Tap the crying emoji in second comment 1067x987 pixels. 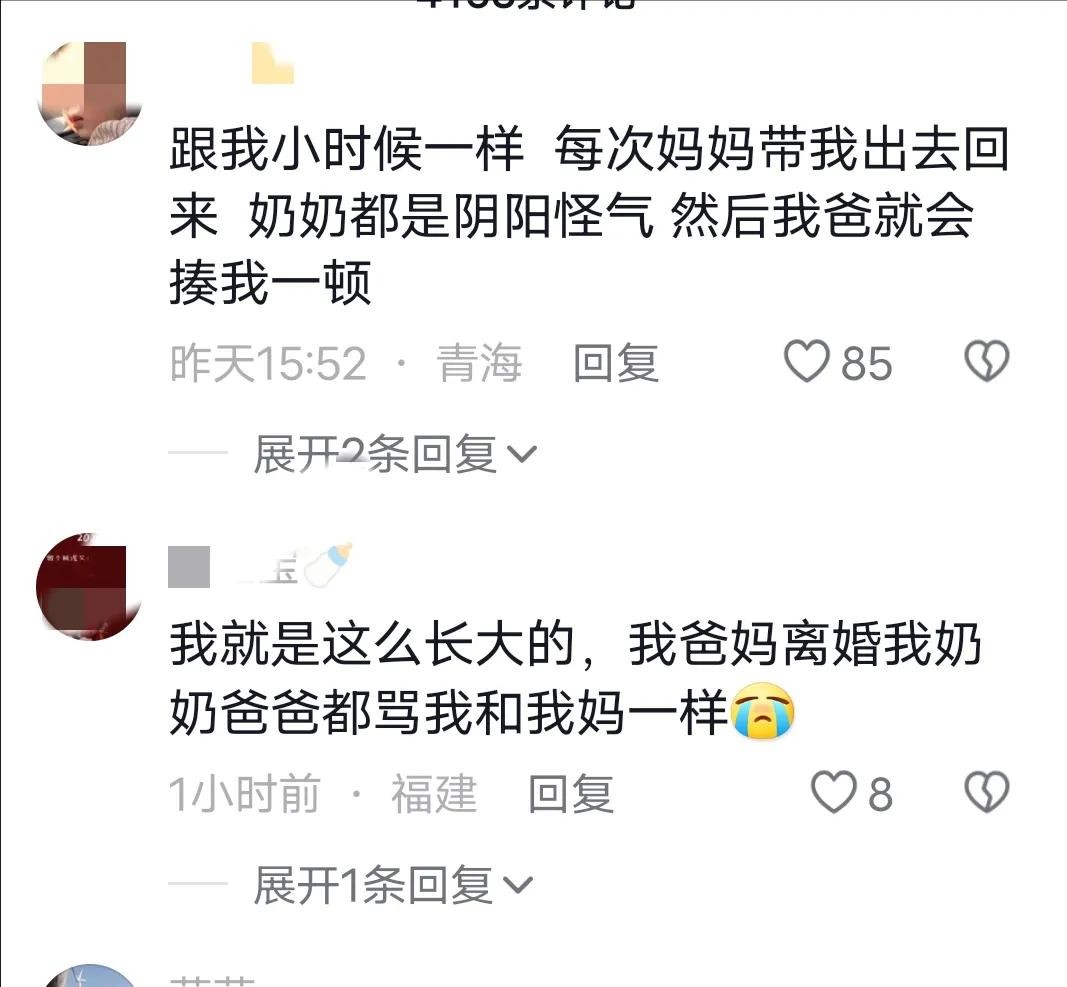pos(762,710)
